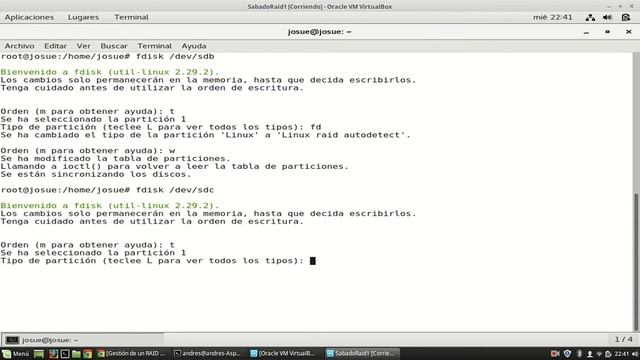
Task: Open the Editar menu
Action: (55, 46)
